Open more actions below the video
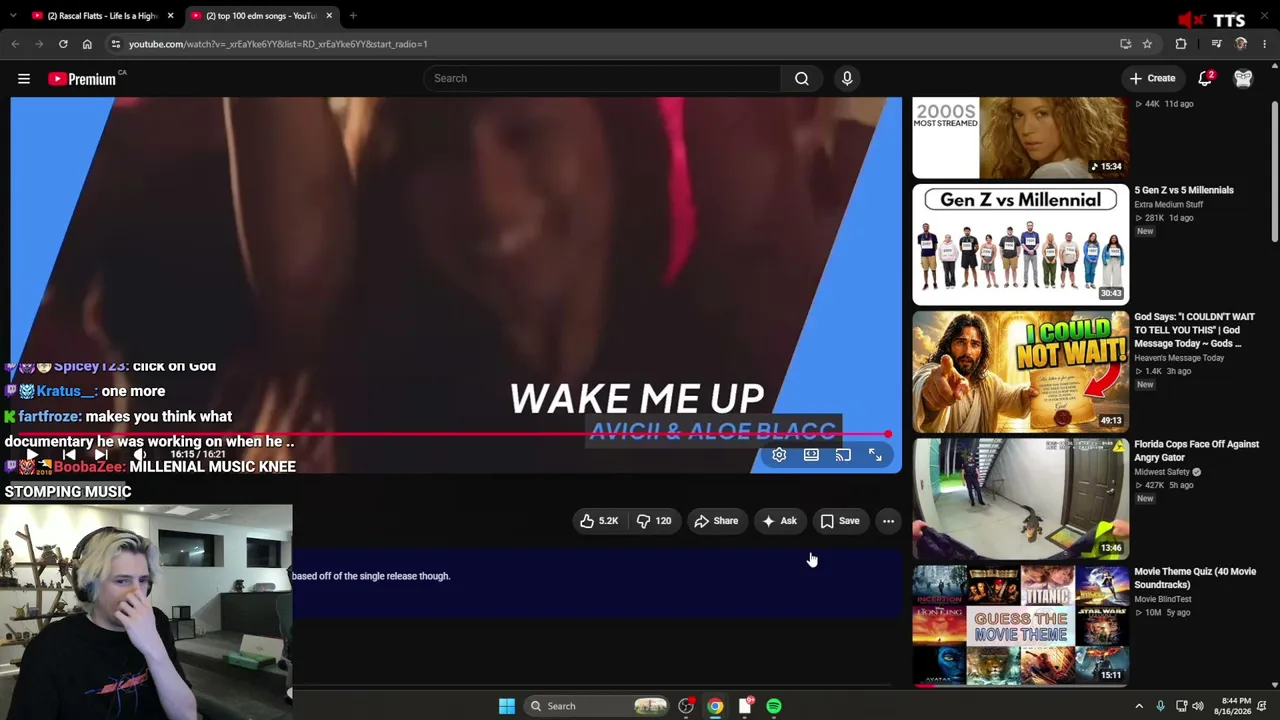The width and height of the screenshot is (1280, 720). (888, 521)
